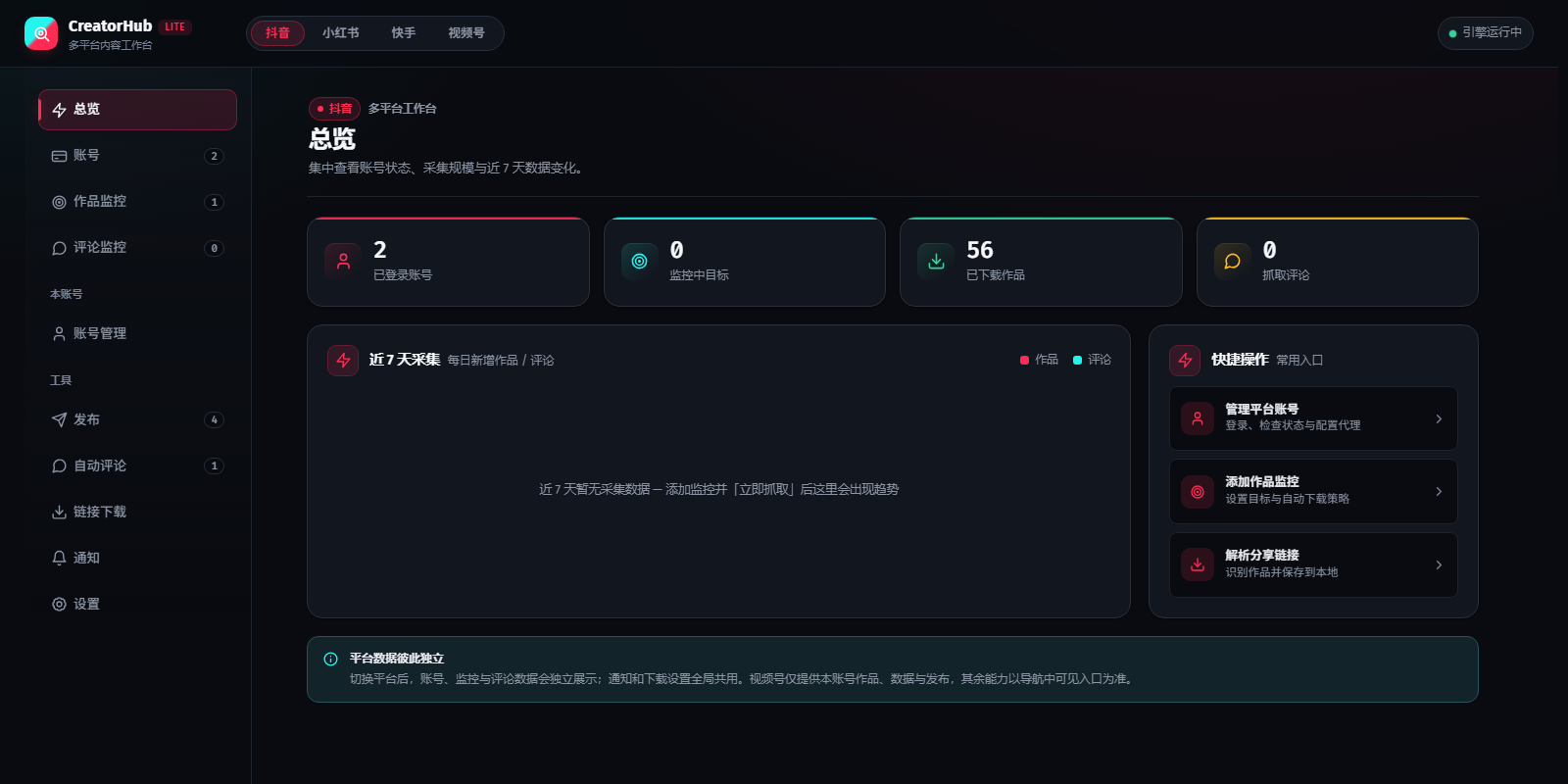
Task: Click the 评论监控 speech bubble icon
Action: (x=59, y=248)
